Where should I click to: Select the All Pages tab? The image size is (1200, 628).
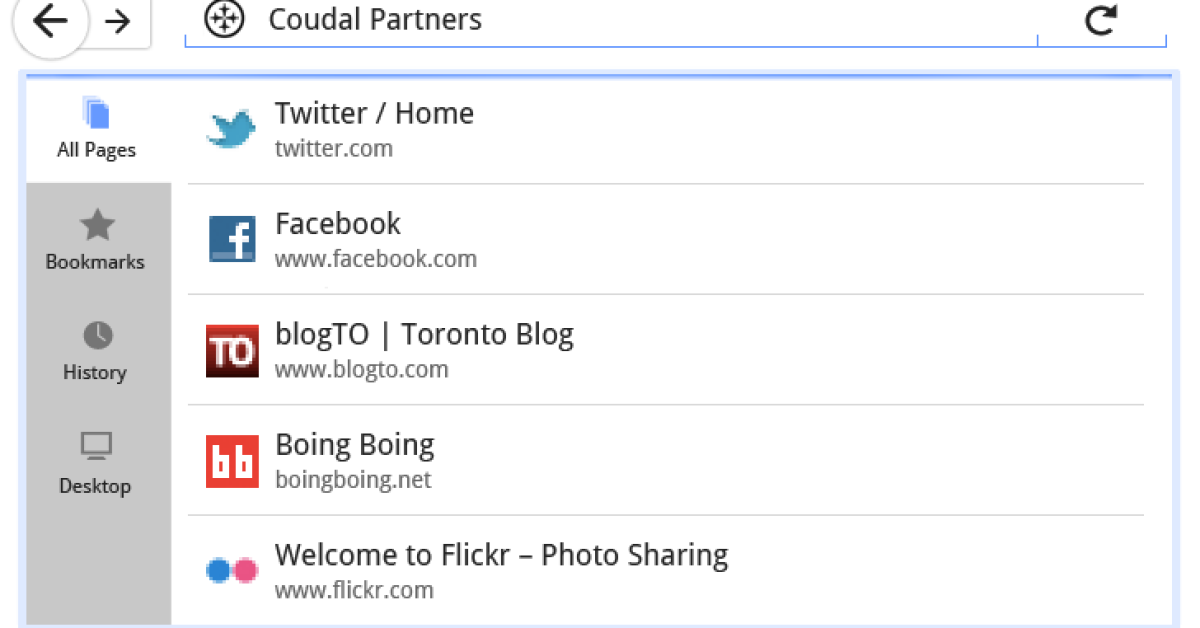point(97,128)
